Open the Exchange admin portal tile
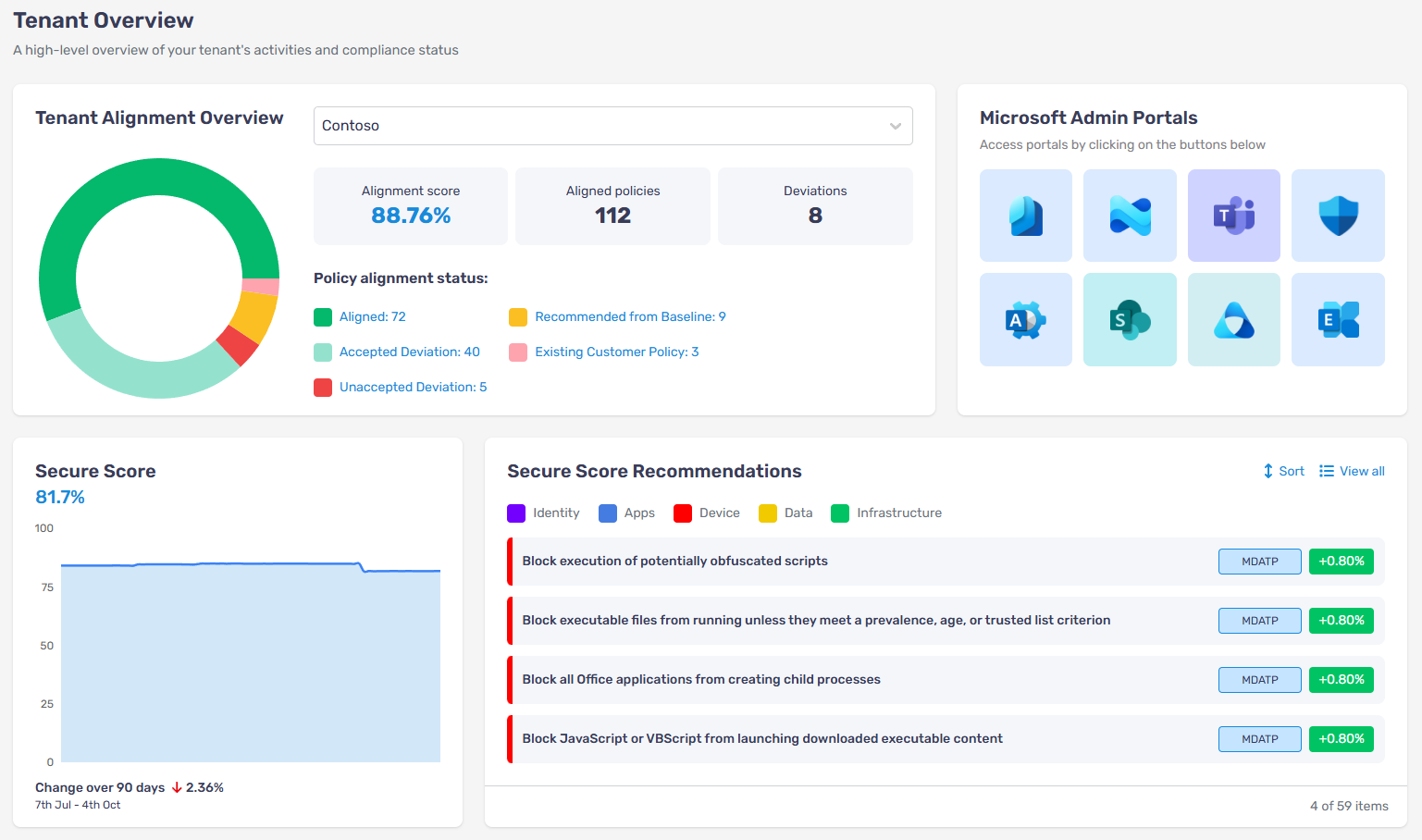 click(1338, 320)
